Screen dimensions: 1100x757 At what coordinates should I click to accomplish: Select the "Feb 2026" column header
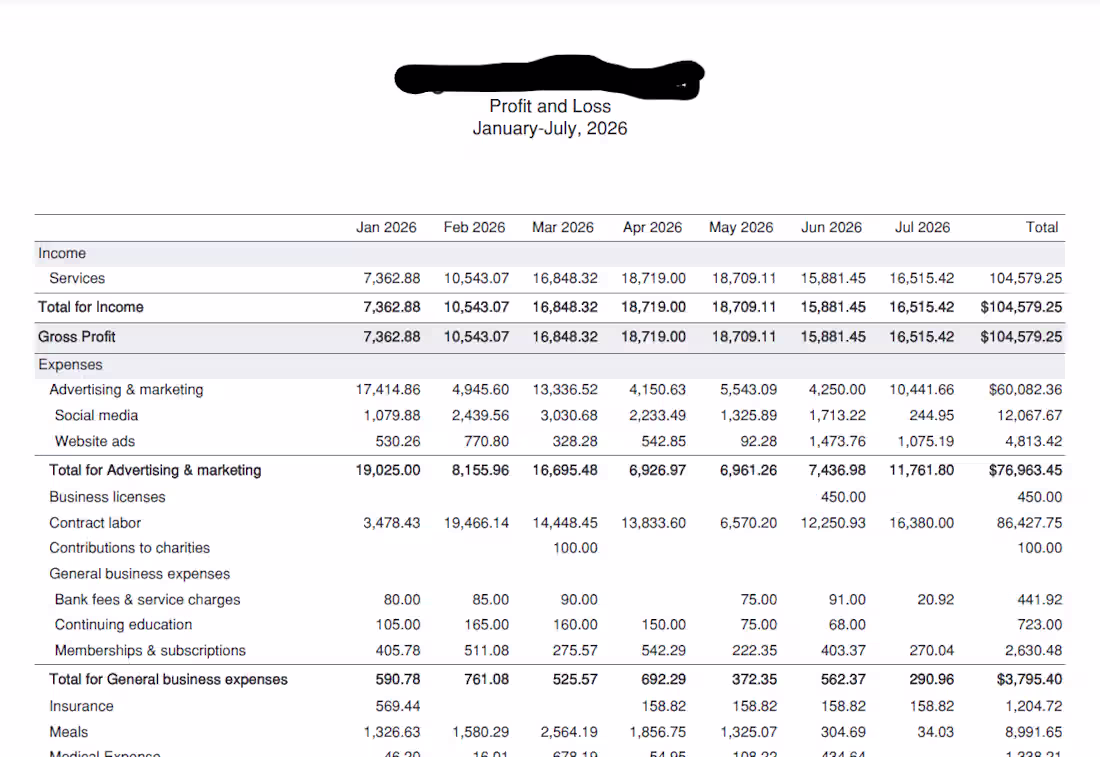pos(474,227)
